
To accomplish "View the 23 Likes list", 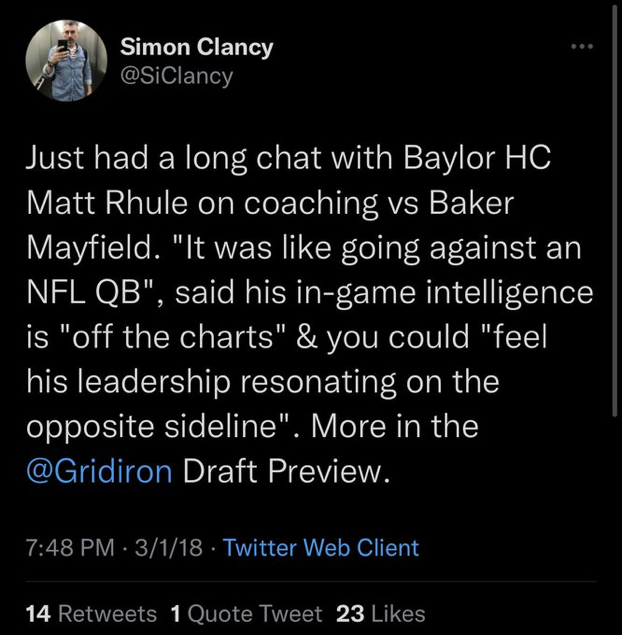I will pyautogui.click(x=381, y=613).
